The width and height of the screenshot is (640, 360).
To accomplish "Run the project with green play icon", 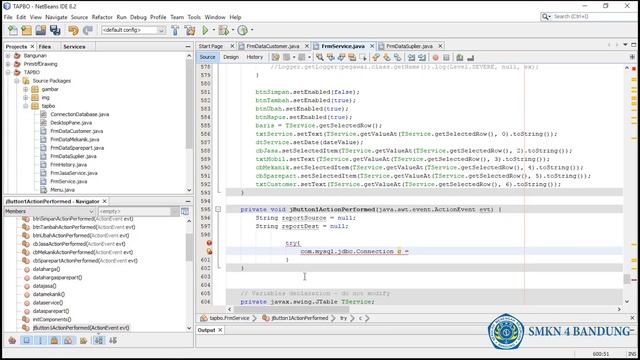I will [205, 30].
